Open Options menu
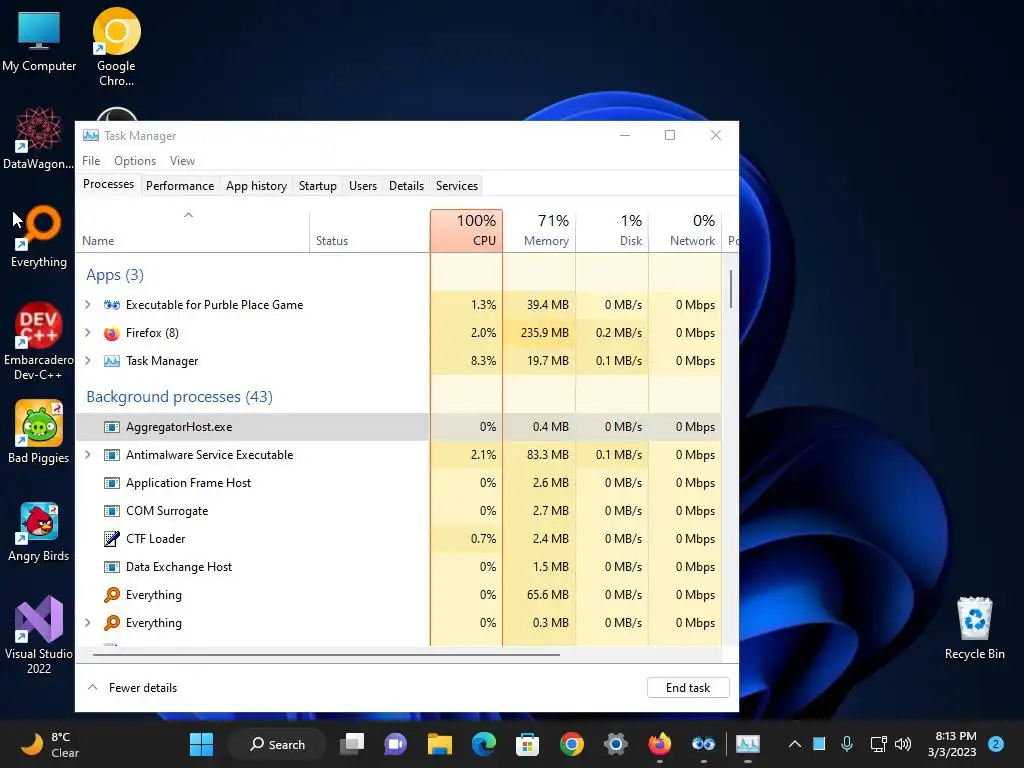Screen dimensions: 1024x768 [135, 161]
